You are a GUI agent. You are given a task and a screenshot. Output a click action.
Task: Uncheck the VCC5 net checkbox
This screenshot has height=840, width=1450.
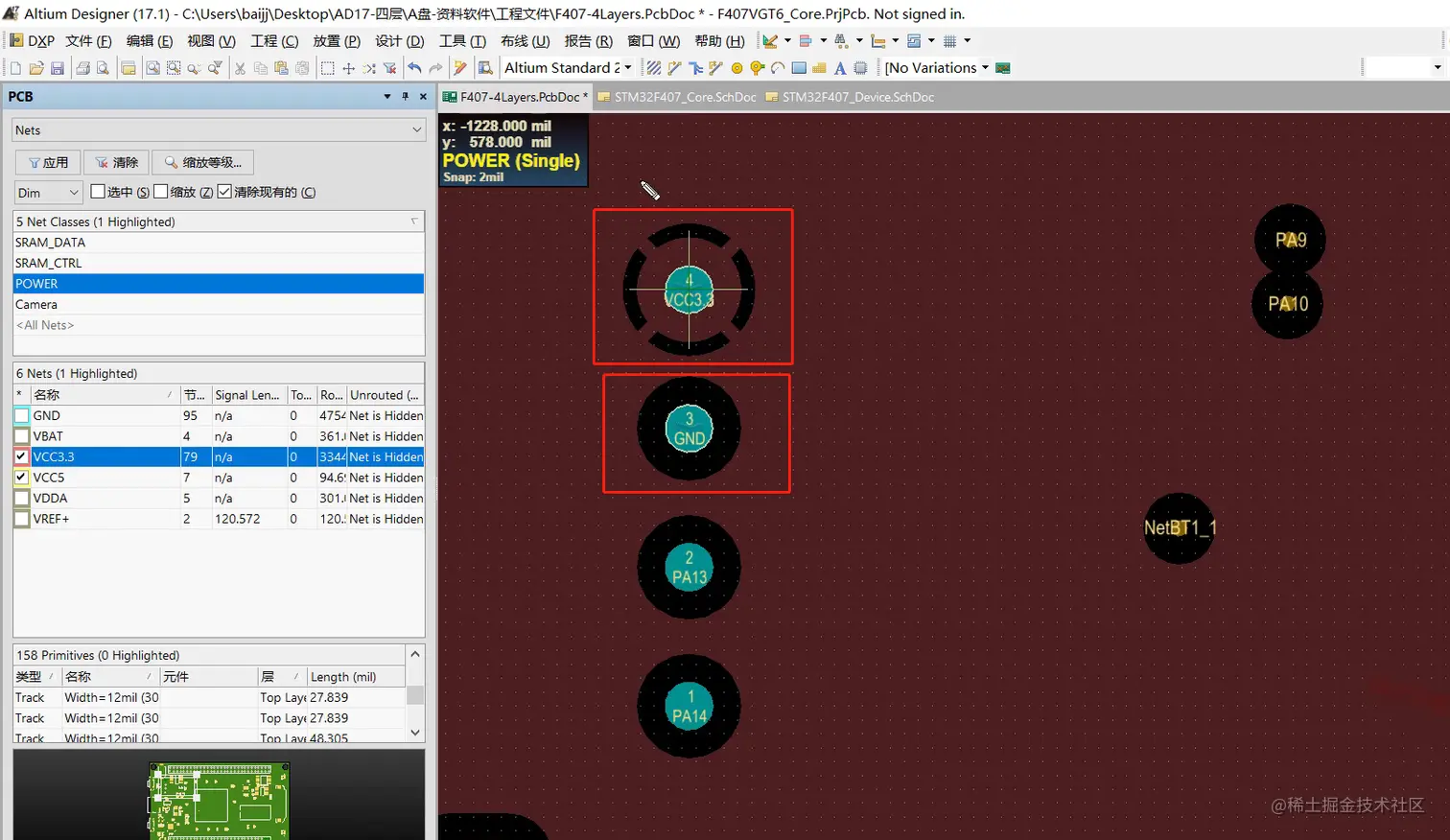point(21,478)
